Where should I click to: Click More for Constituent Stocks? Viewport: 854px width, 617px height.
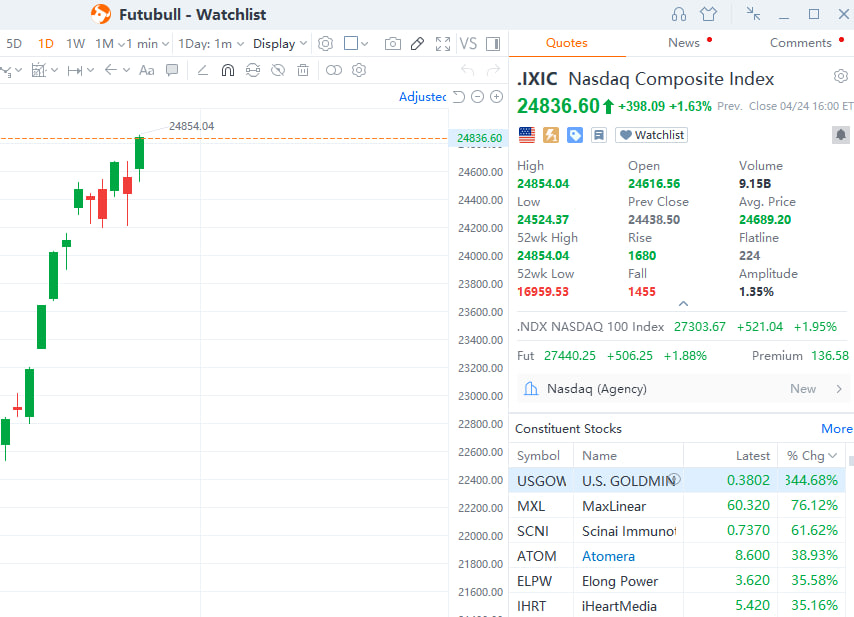click(x=837, y=429)
